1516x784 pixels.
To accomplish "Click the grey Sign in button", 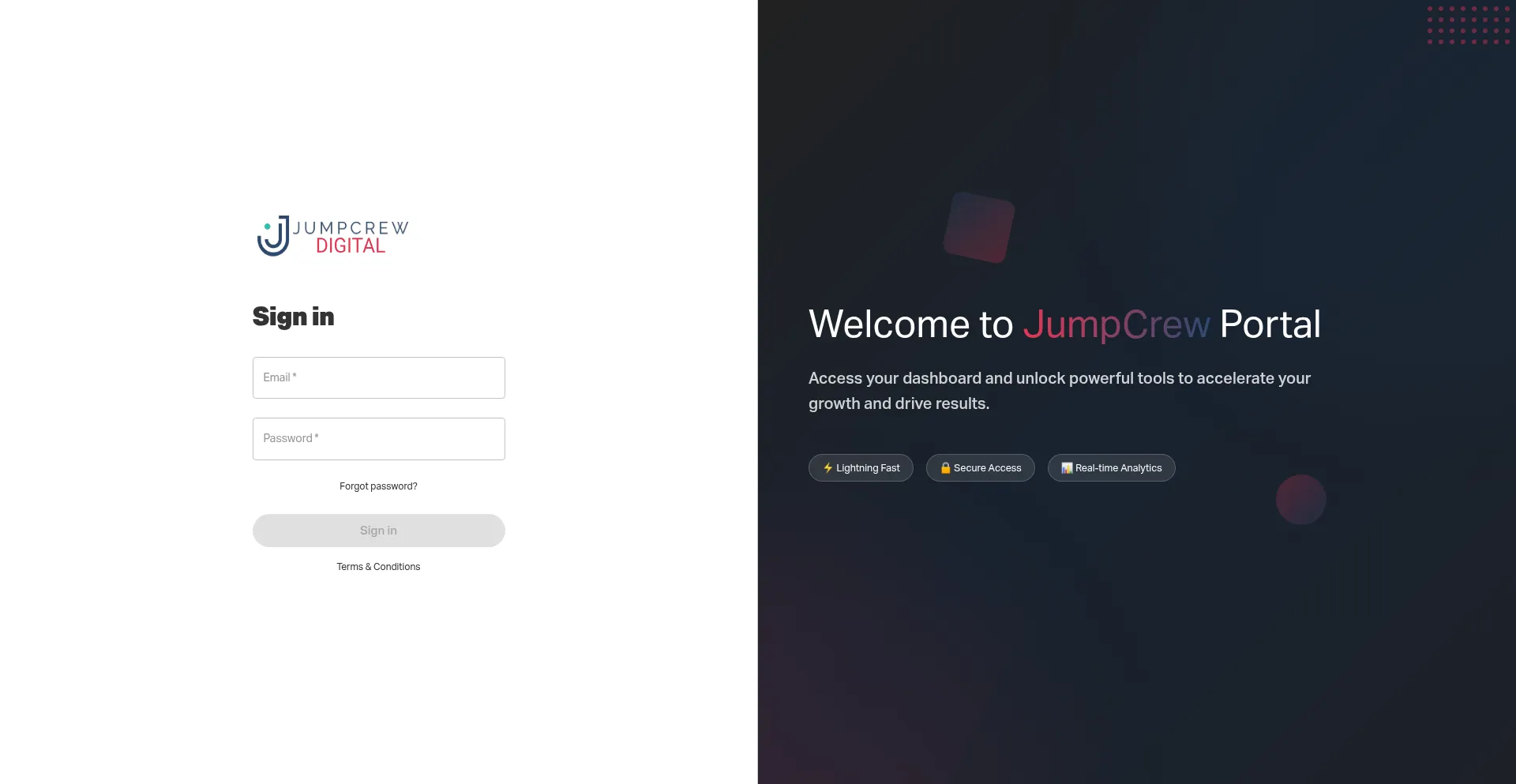I will coord(379,531).
